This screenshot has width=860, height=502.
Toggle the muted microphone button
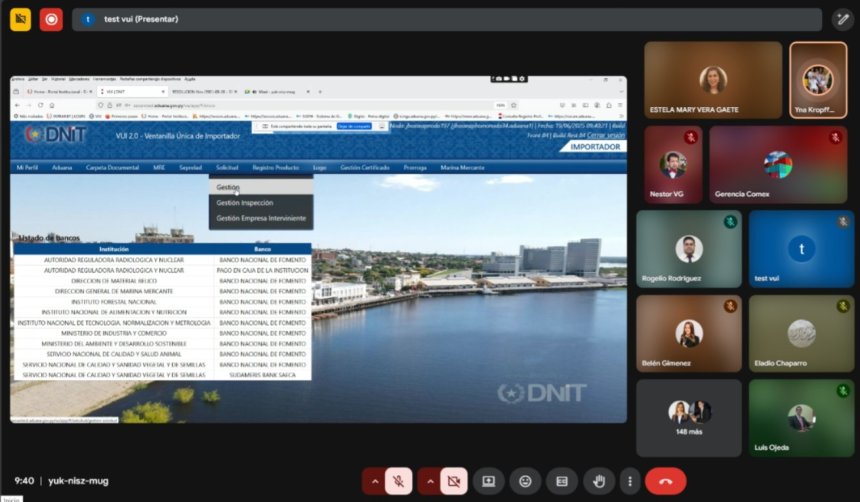pos(398,481)
